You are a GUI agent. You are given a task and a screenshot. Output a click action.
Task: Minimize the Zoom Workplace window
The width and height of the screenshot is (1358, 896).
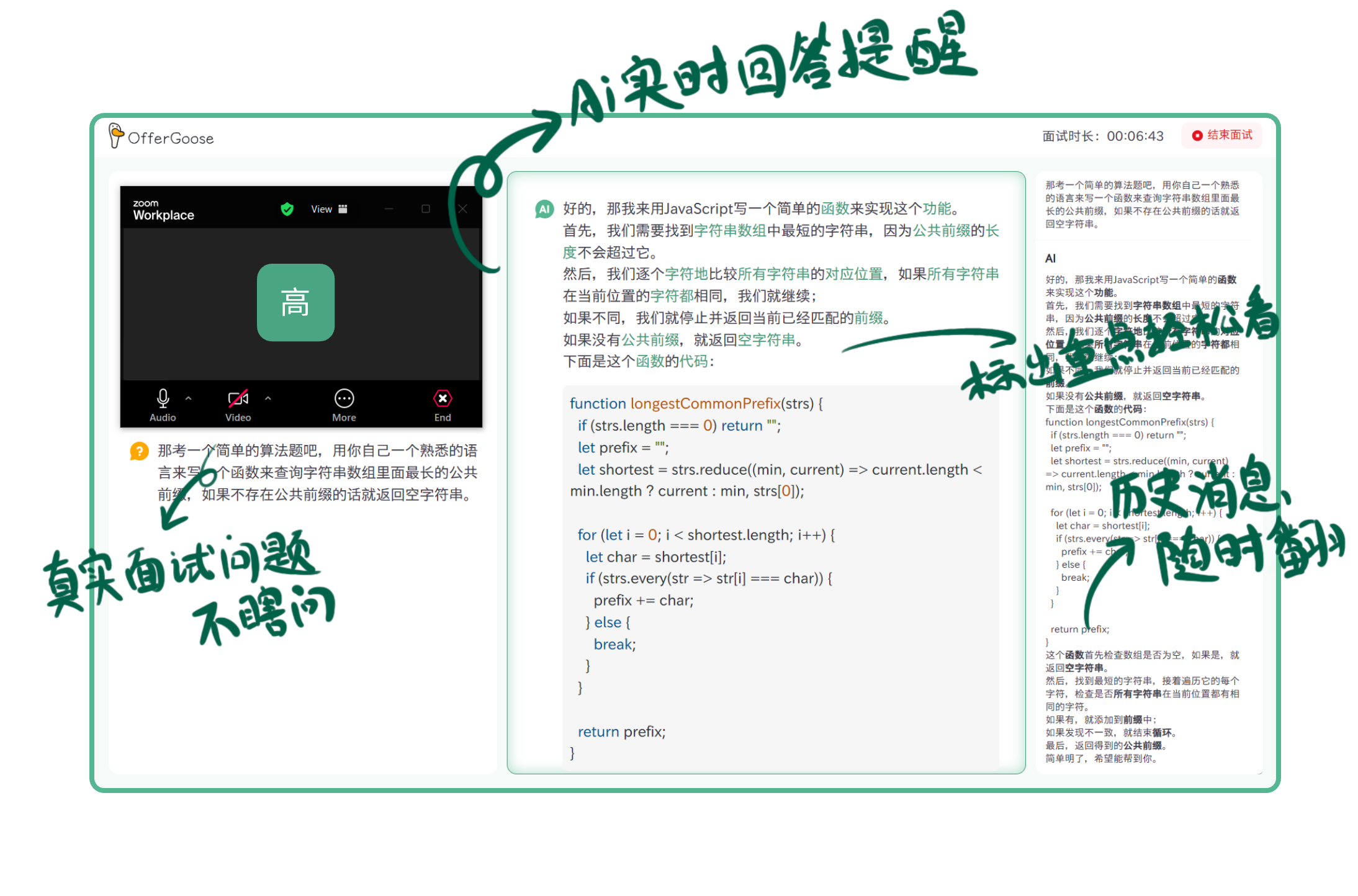pyautogui.click(x=389, y=209)
